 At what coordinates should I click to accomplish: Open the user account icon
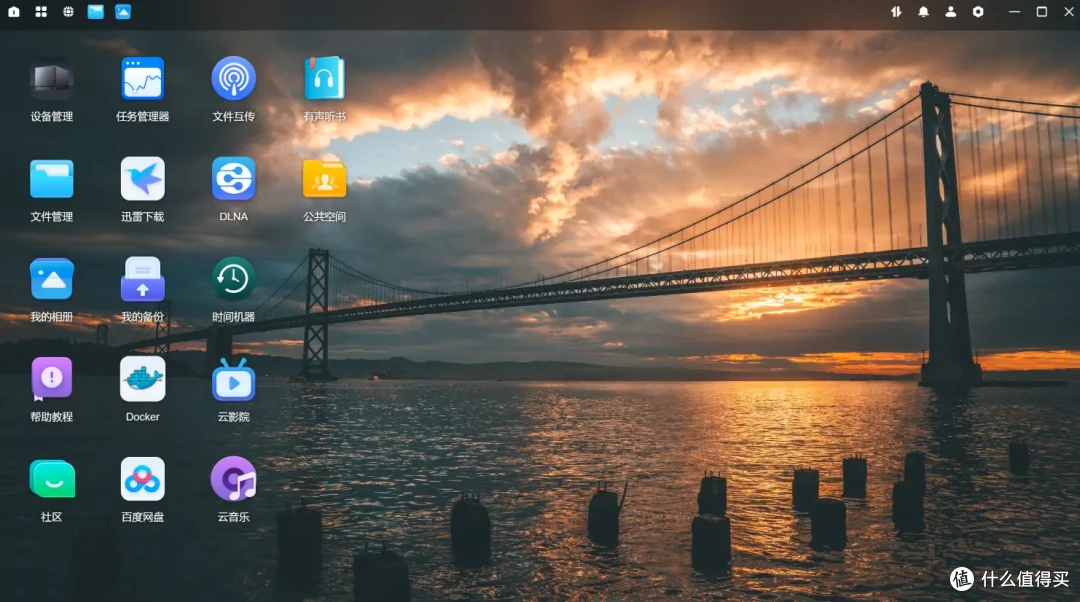tap(951, 12)
